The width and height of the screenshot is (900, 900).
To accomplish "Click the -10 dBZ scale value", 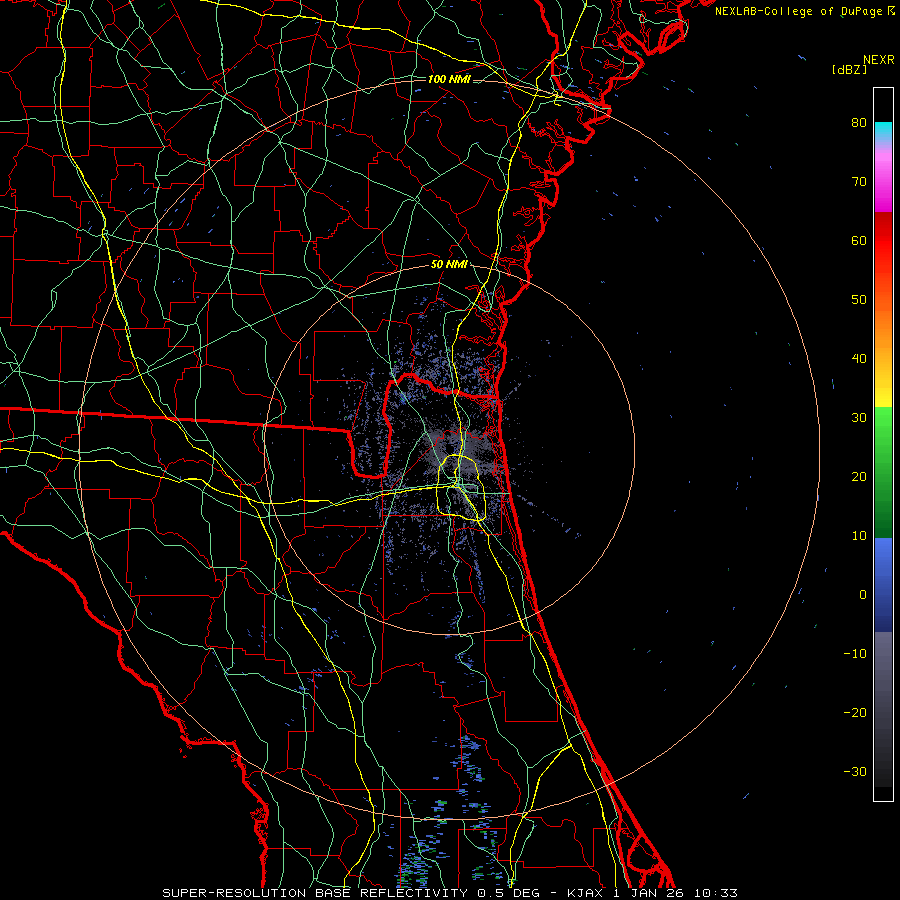I will [x=855, y=654].
